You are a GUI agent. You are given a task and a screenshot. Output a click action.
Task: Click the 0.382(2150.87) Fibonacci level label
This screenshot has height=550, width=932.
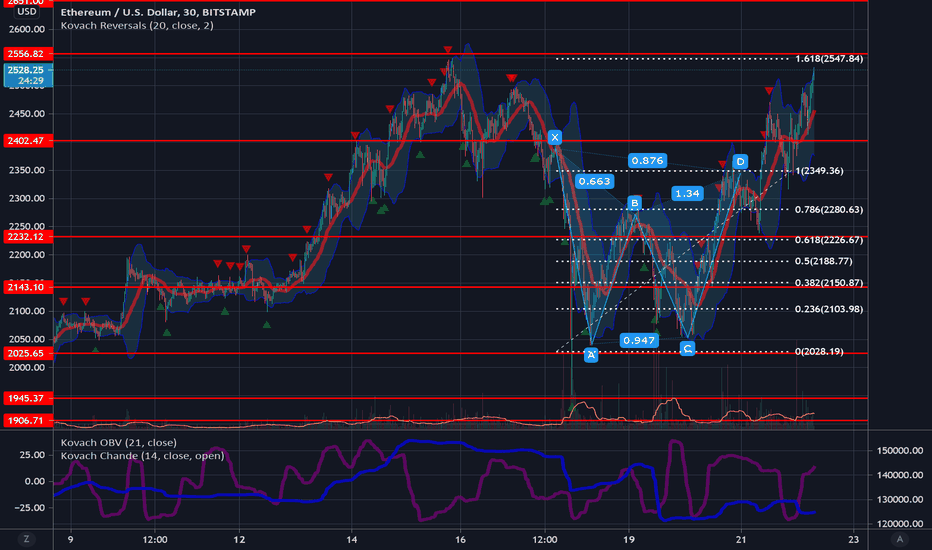point(829,282)
